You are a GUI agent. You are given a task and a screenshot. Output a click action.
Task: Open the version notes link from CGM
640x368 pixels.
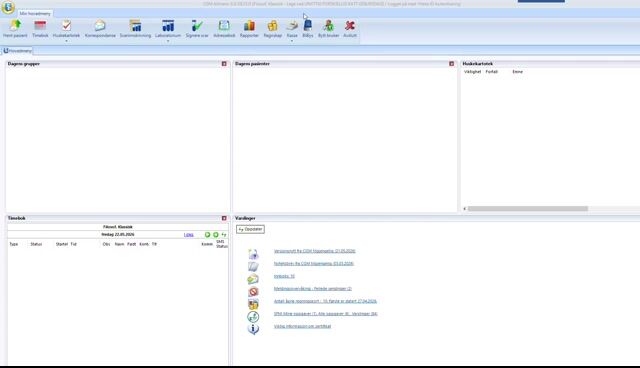315,251
